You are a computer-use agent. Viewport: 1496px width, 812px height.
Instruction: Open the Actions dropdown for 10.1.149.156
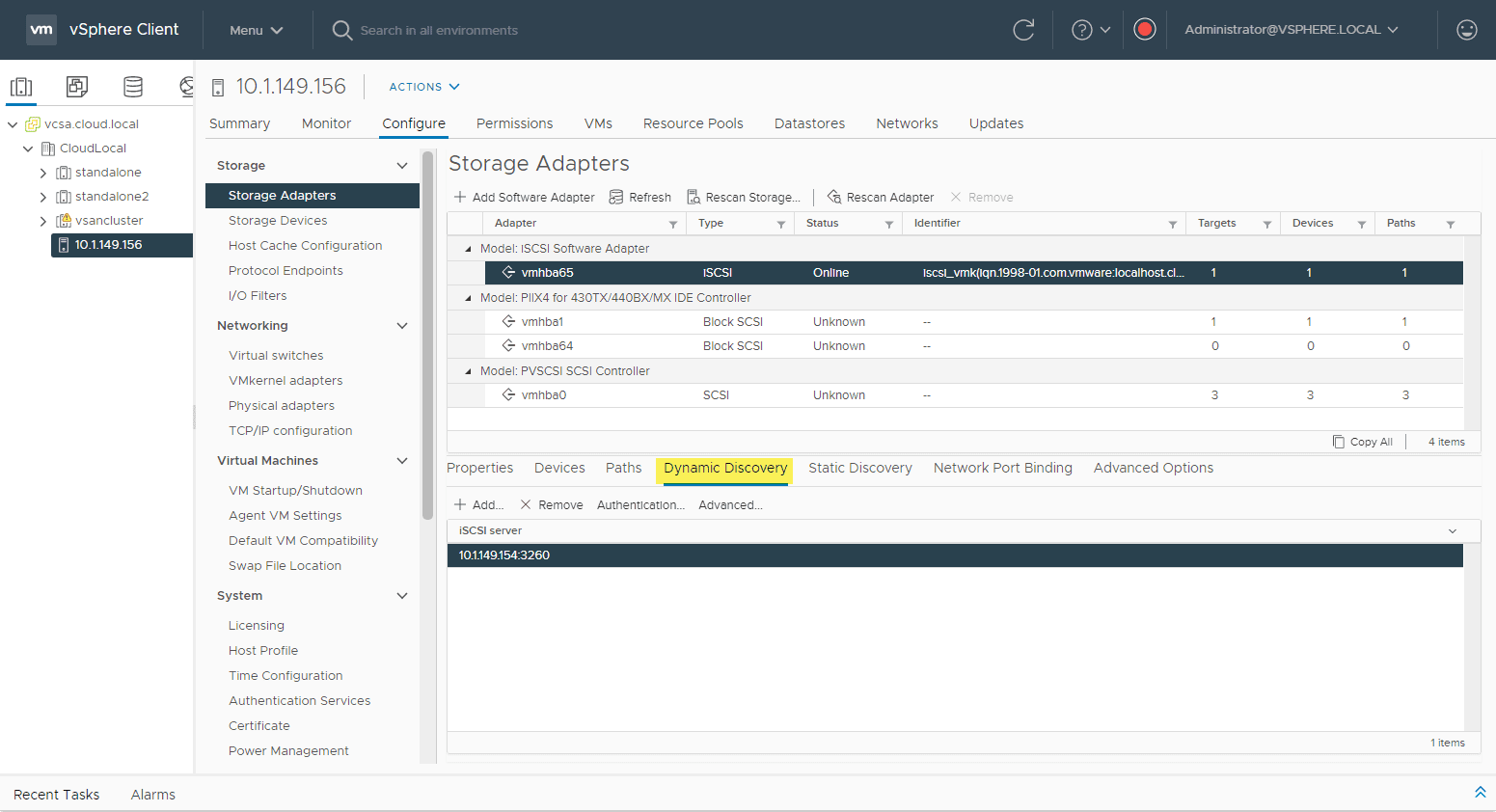422,87
